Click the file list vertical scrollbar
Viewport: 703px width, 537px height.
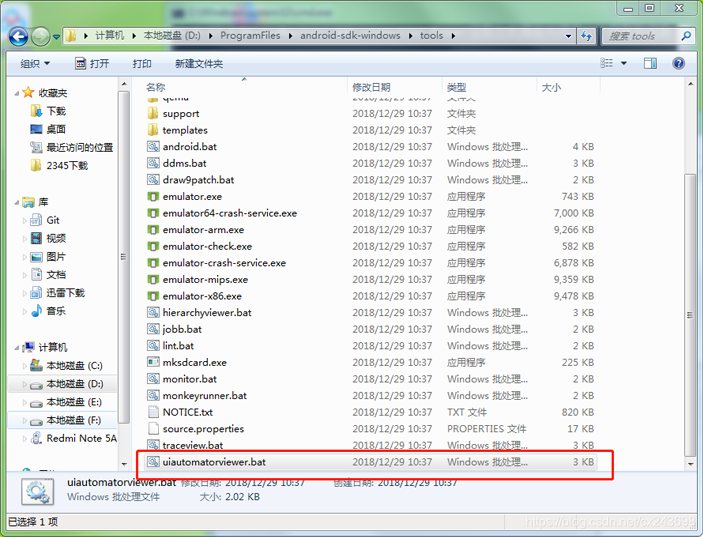[689, 300]
